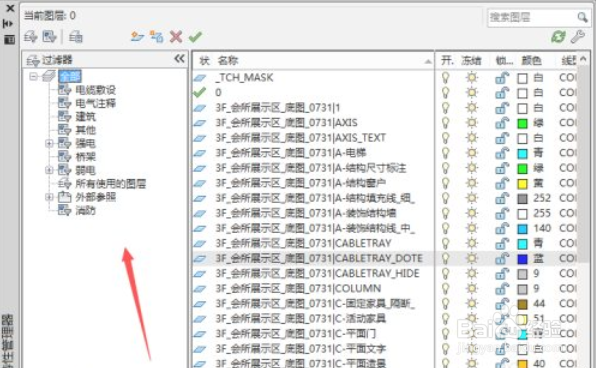The height and width of the screenshot is (368, 596).
Task: Open the New Property Filter tool
Action: point(30,37)
